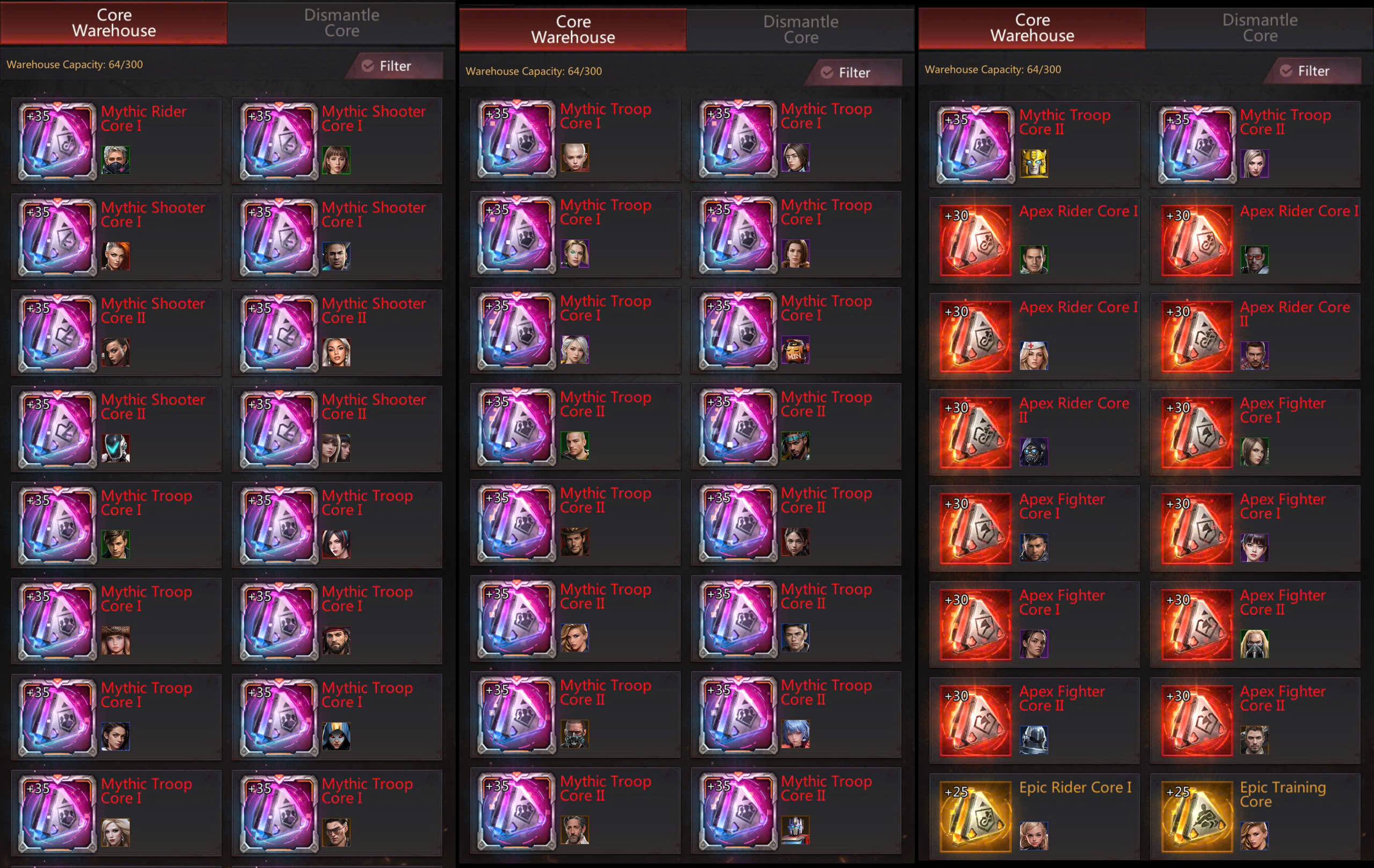Toggle the Filter checkmark in left panel
1374x868 pixels.
coord(368,66)
